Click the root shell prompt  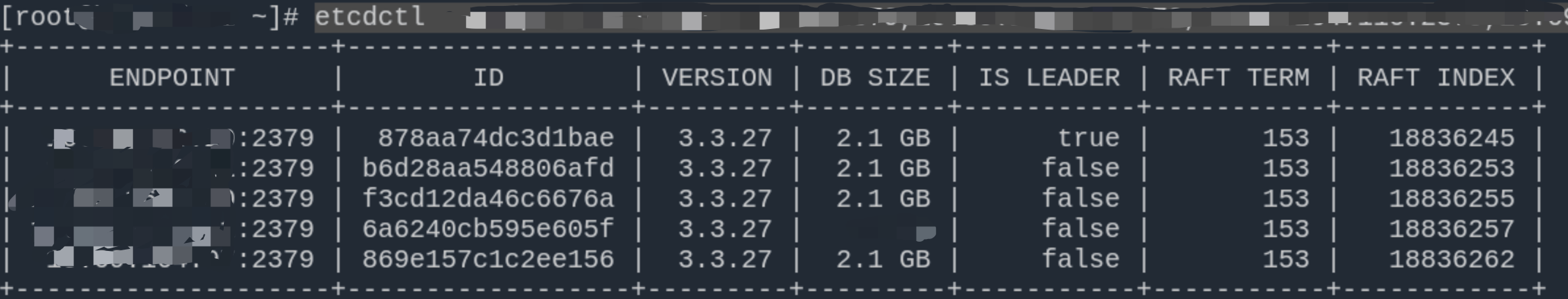click(150, 17)
